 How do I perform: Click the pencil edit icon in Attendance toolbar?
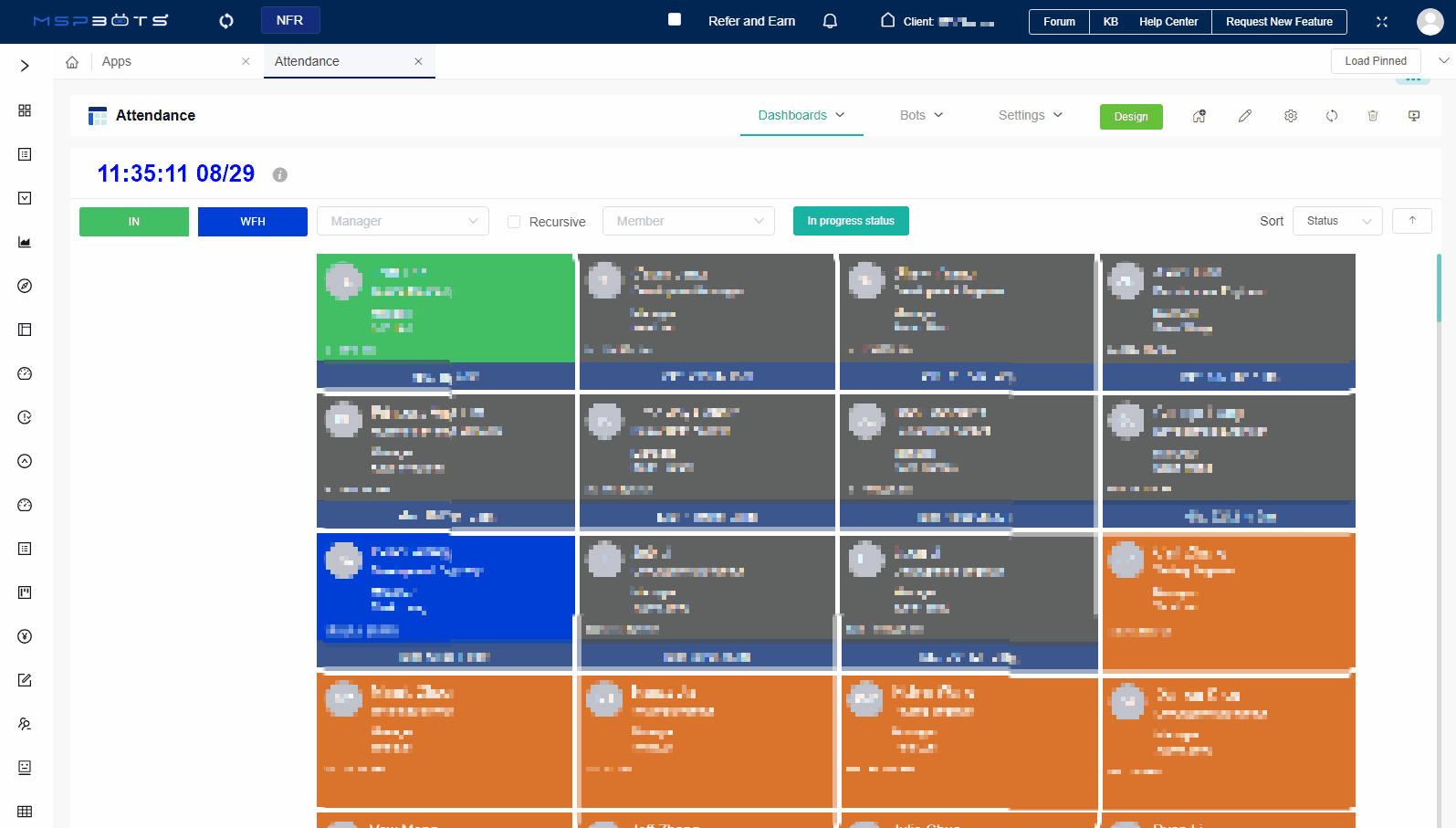[x=1244, y=116]
